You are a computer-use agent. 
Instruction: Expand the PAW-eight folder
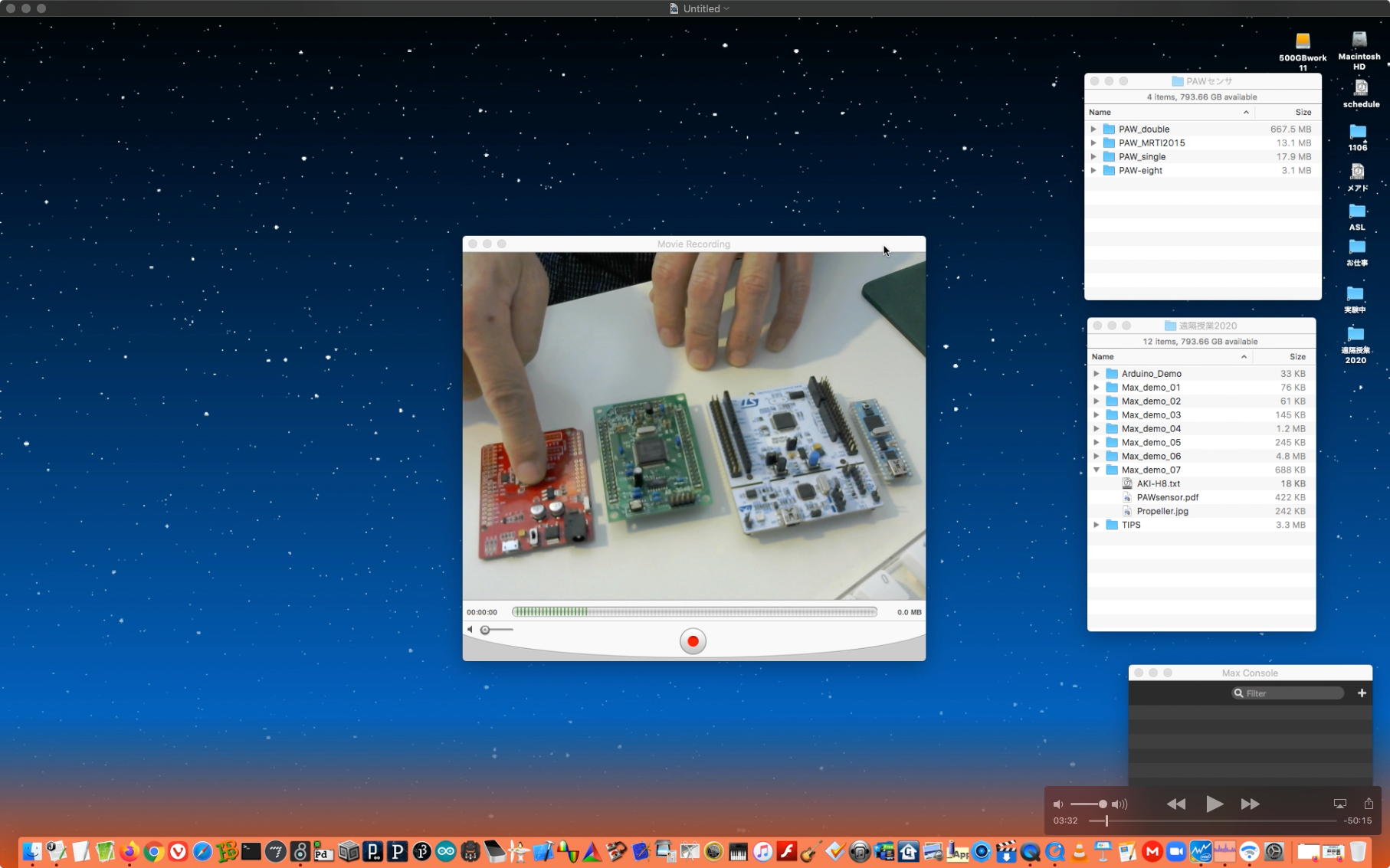(x=1093, y=171)
